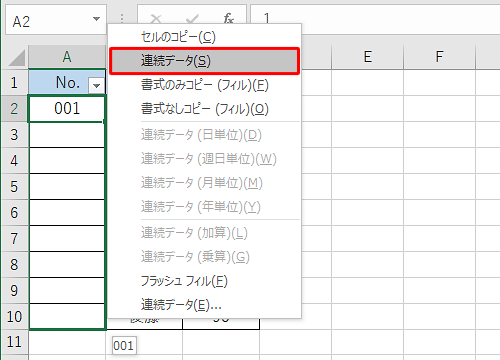Image resolution: width=500 pixels, height=360 pixels.
Task: Select column E header
Action: (368, 57)
